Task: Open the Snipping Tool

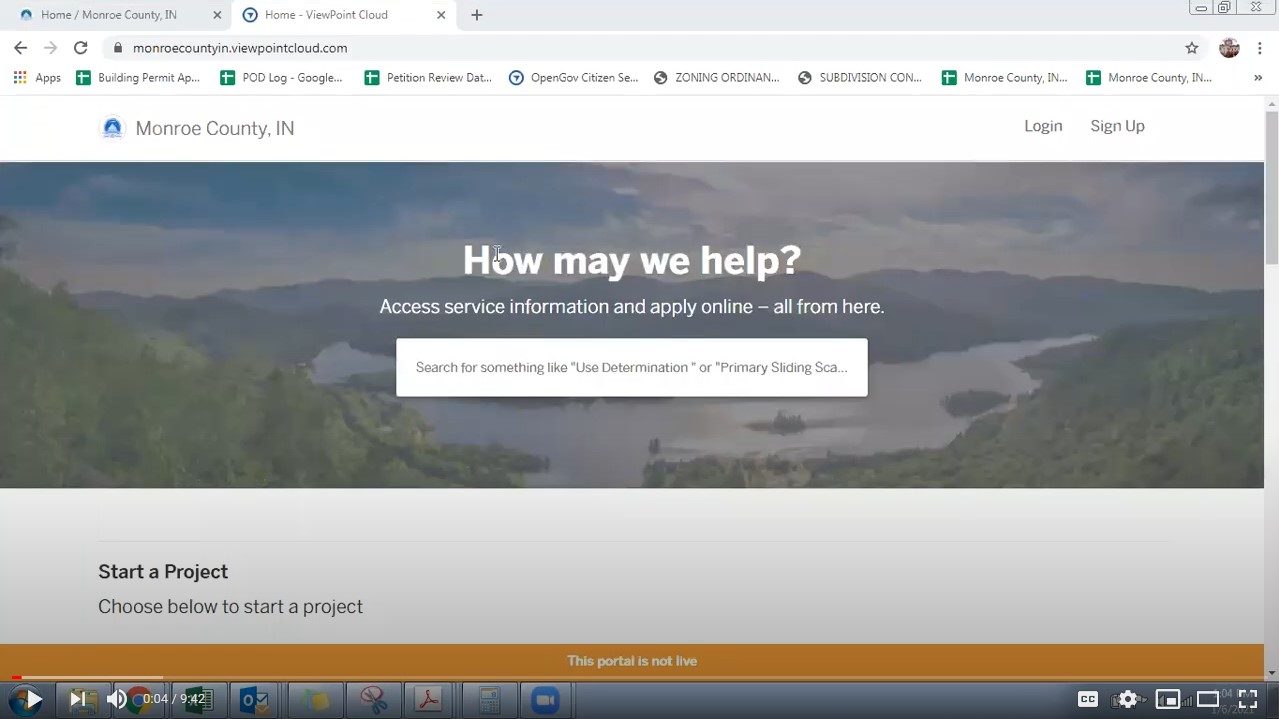Action: pos(373,698)
